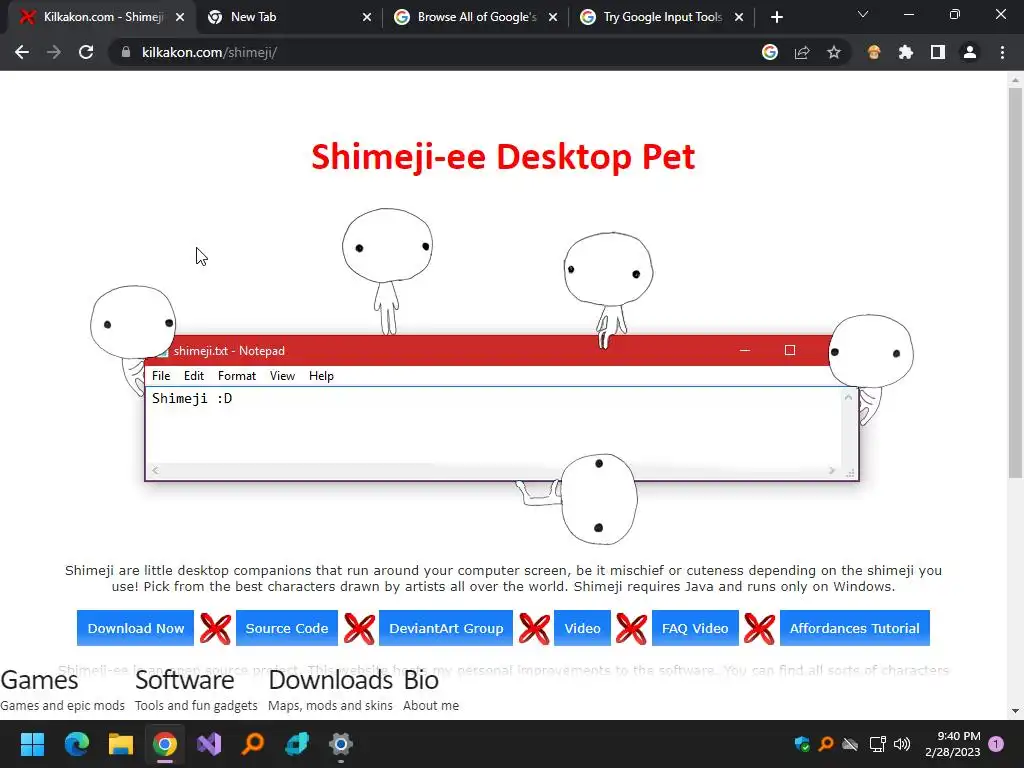Screen dimensions: 1024x768
Task: Click the Download Now button
Action: pos(135,628)
